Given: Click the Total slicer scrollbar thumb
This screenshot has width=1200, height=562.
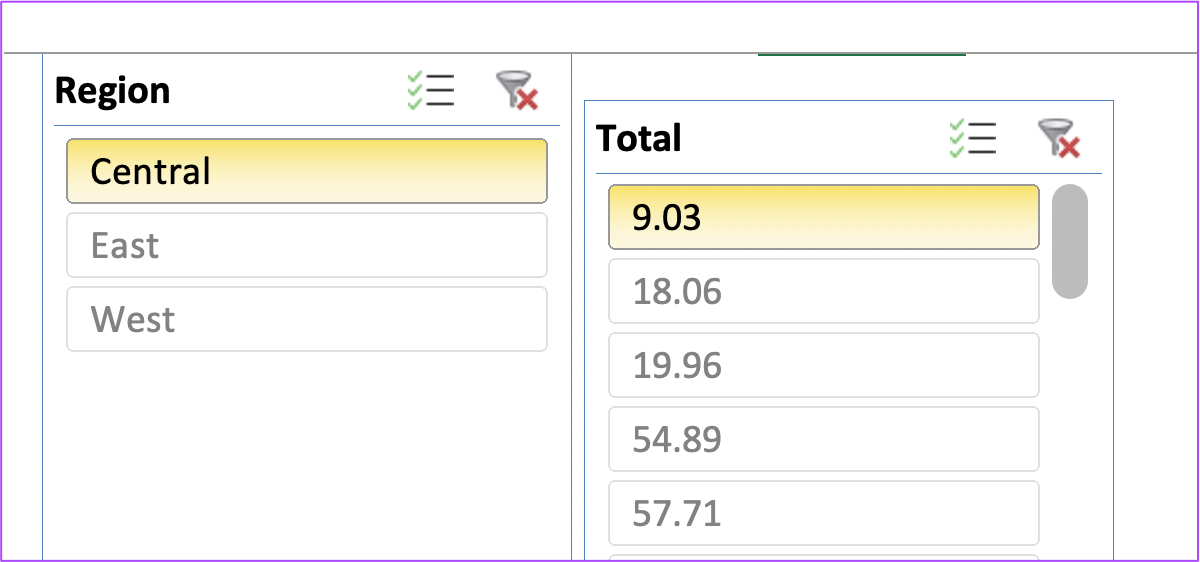Looking at the screenshot, I should pos(1070,241).
